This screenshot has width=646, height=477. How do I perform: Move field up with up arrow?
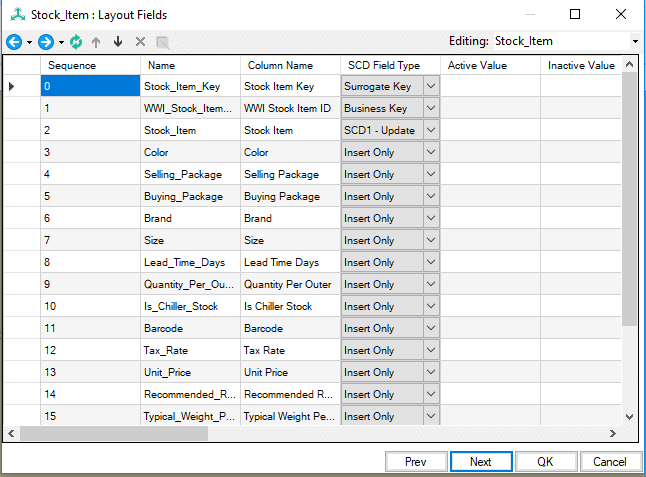coord(97,42)
